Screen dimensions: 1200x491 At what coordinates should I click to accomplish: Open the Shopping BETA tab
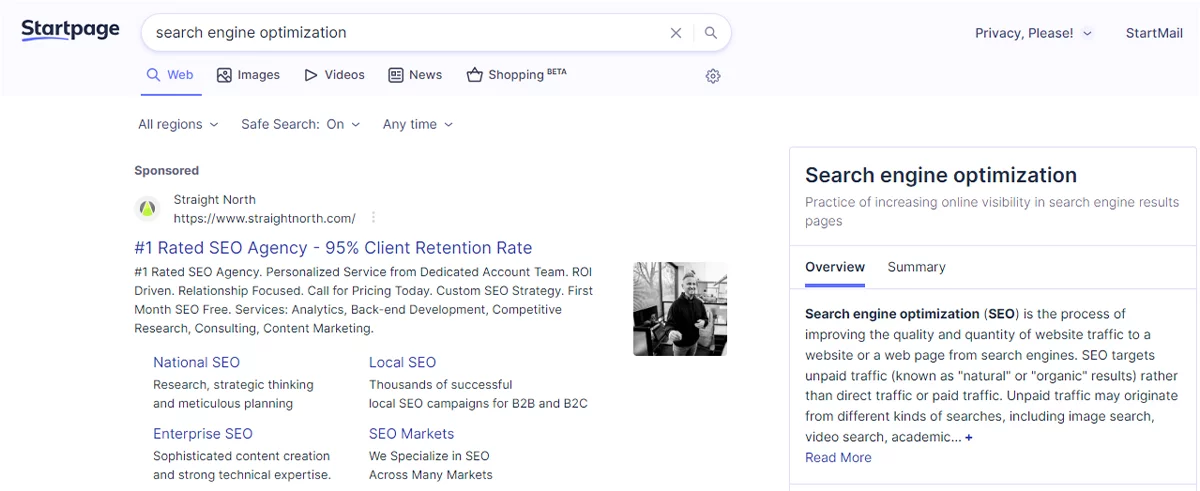click(x=516, y=75)
